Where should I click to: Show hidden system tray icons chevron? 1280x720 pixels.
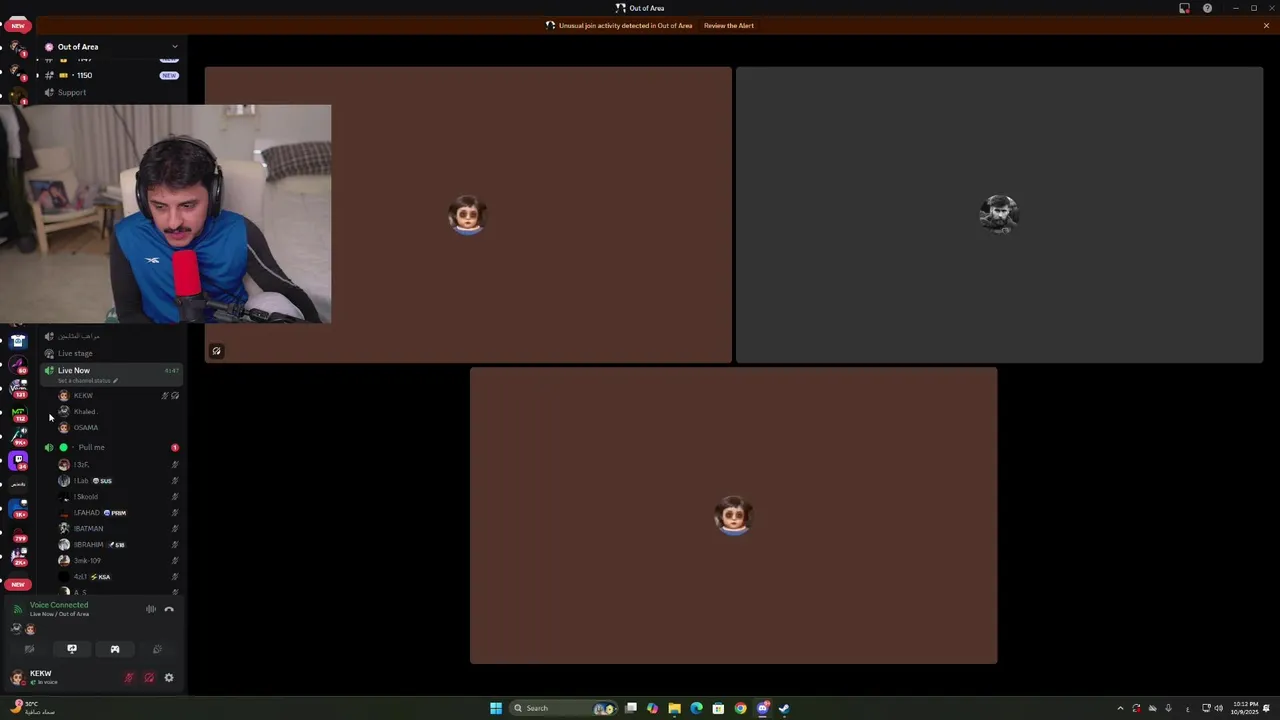[1120, 708]
